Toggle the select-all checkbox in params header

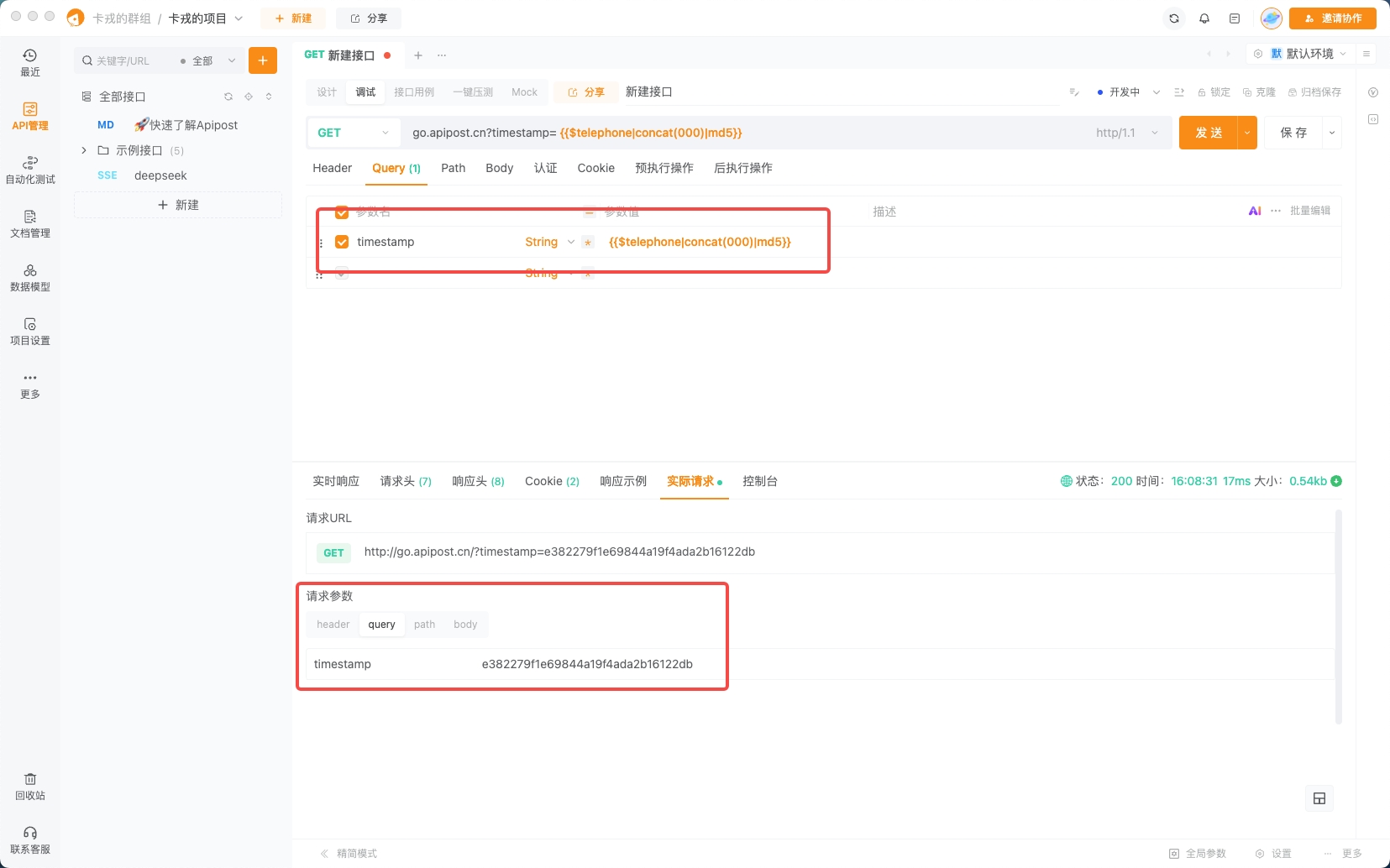(342, 212)
